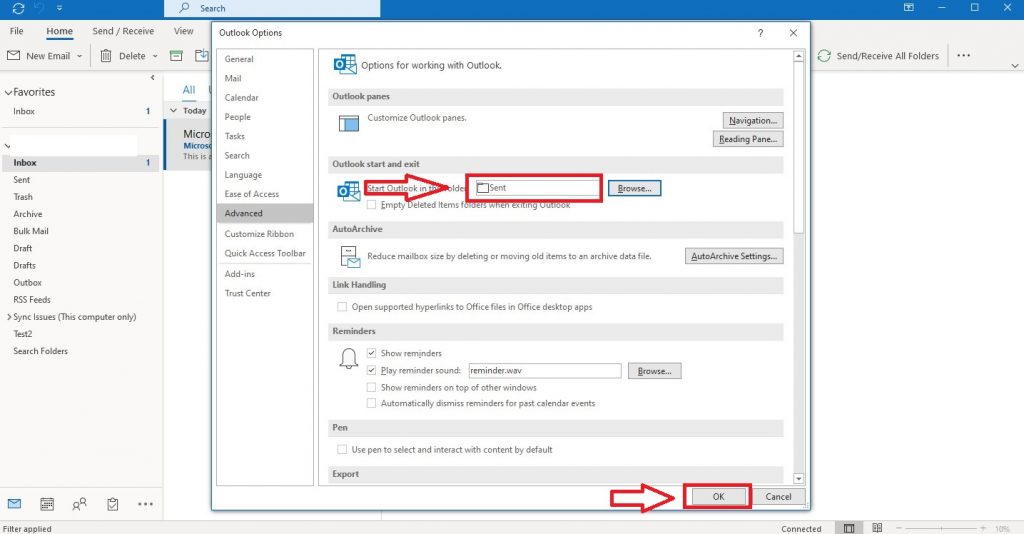The image size is (1024, 534).
Task: Switch to Send / Receive tab
Action: coord(123,31)
